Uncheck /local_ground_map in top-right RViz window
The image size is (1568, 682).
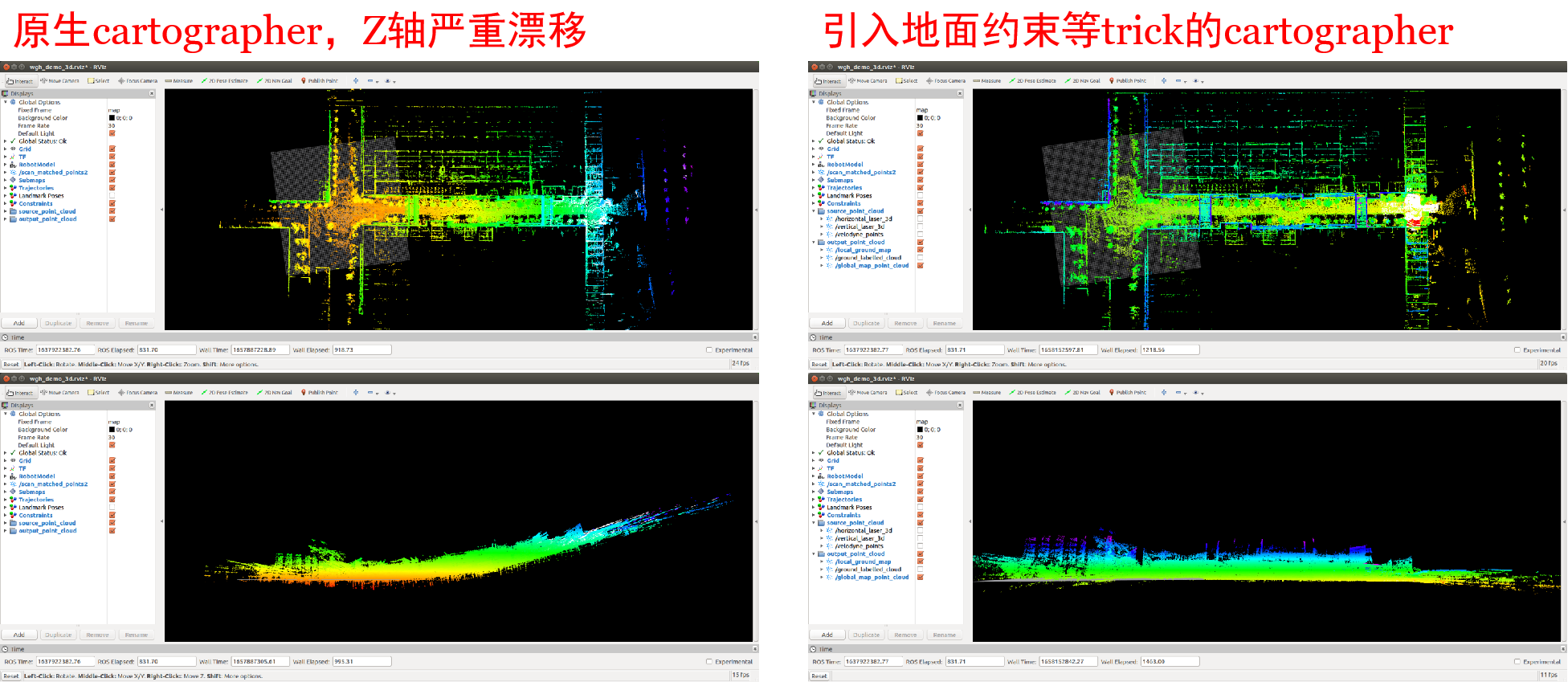(x=921, y=250)
